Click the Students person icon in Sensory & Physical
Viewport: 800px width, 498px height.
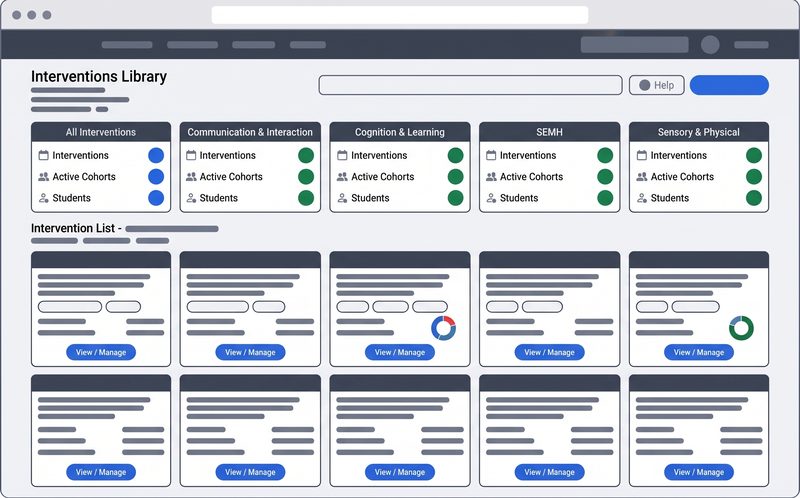click(641, 198)
